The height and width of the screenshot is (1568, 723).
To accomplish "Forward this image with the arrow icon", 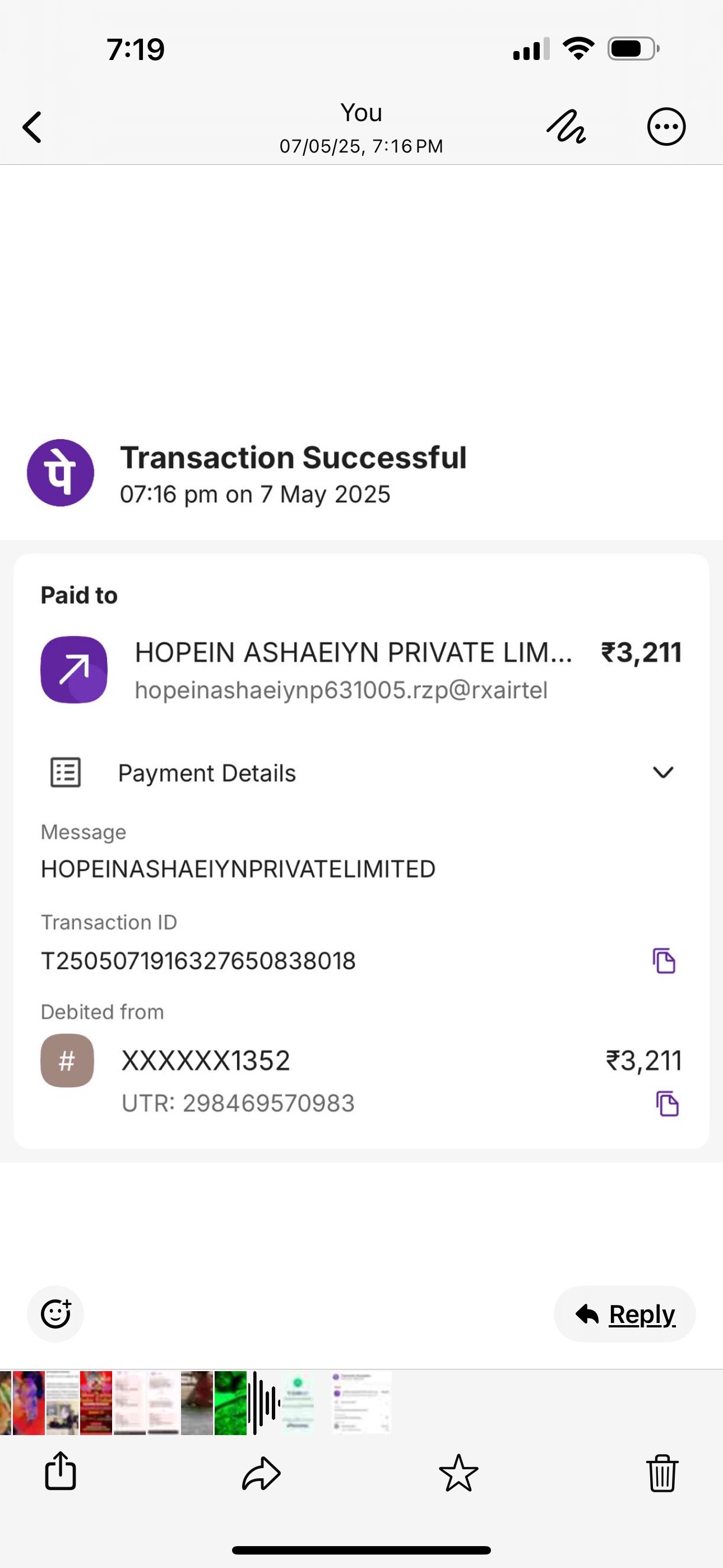I will coord(262,1474).
